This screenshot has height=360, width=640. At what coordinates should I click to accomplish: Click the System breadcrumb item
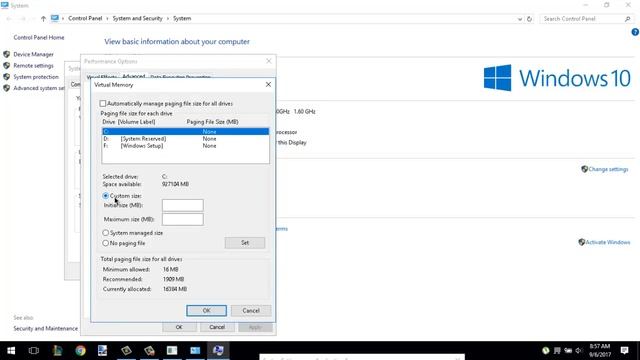(182, 18)
